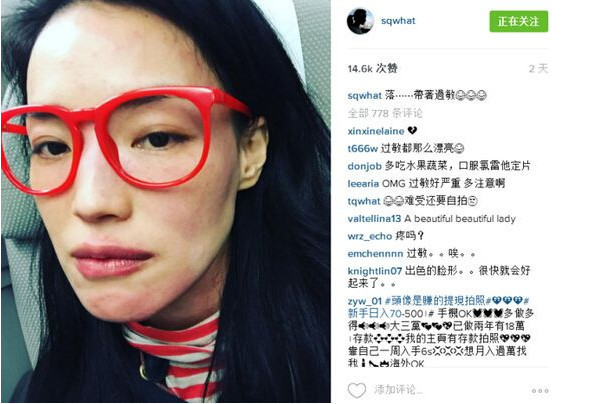The width and height of the screenshot is (590, 404).
Task: Open sqwhat profile avatar picture
Action: [x=360, y=21]
